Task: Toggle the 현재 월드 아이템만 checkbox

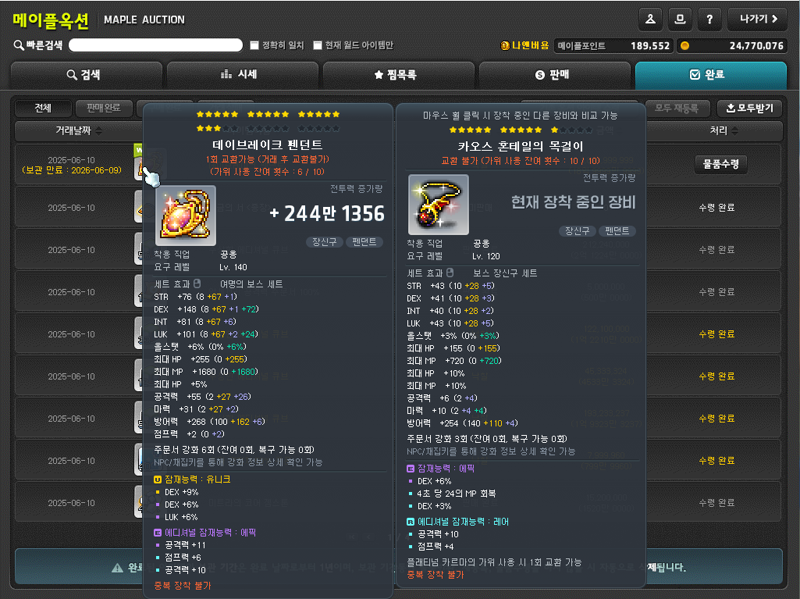Action: point(317,45)
